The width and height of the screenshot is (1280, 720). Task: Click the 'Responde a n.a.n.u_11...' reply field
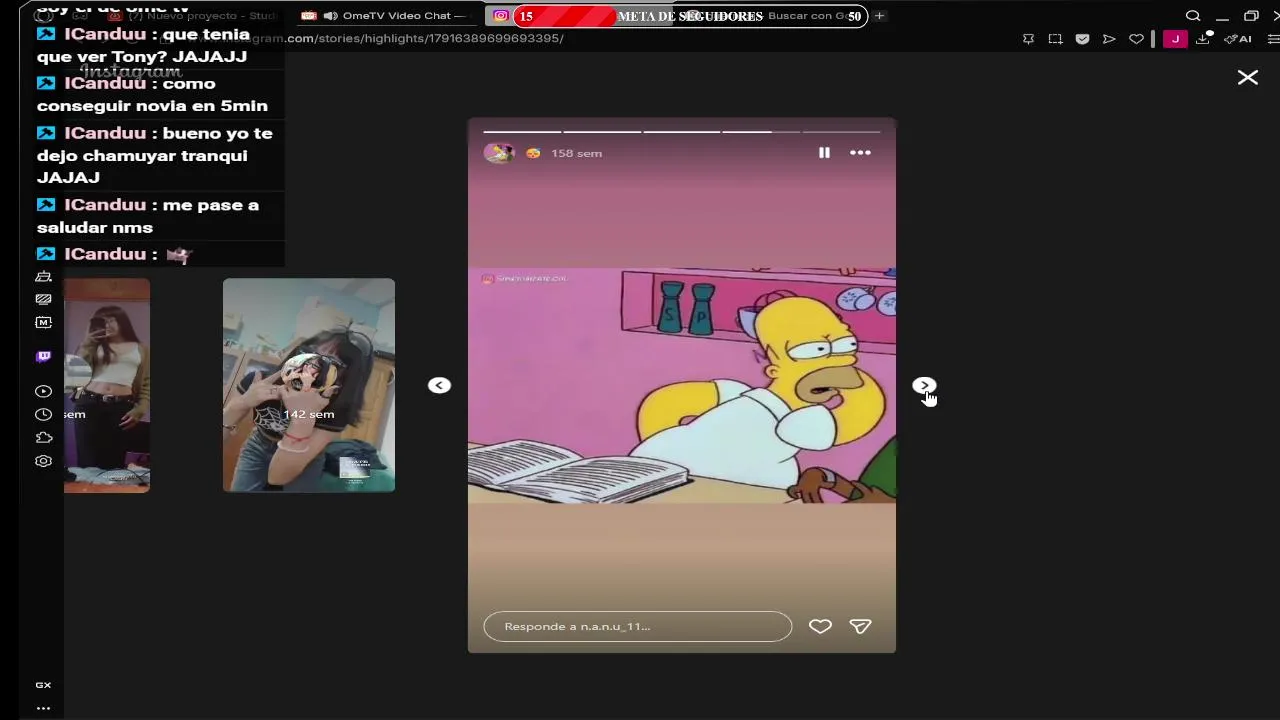point(637,626)
